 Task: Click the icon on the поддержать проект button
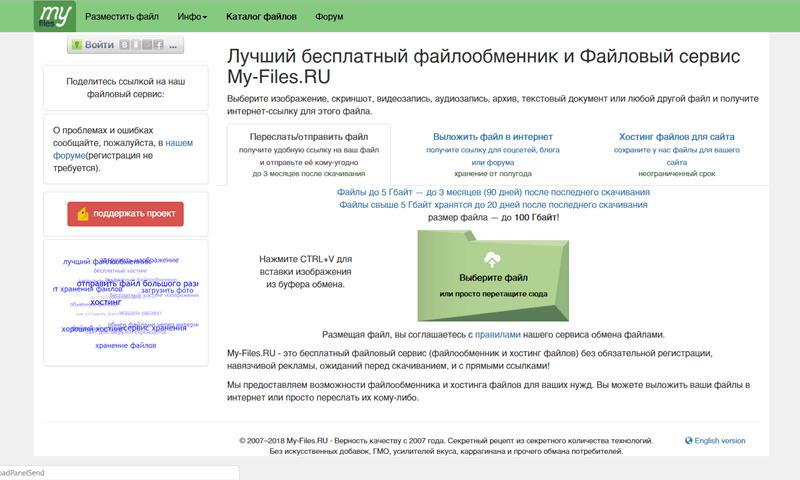coord(83,213)
